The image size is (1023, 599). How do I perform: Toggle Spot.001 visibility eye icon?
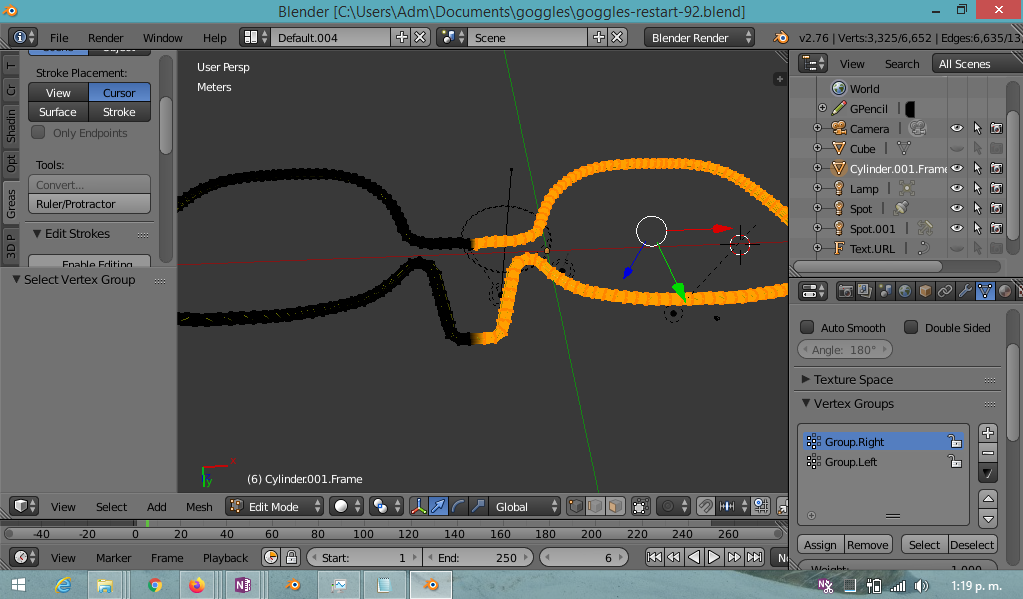(x=956, y=228)
